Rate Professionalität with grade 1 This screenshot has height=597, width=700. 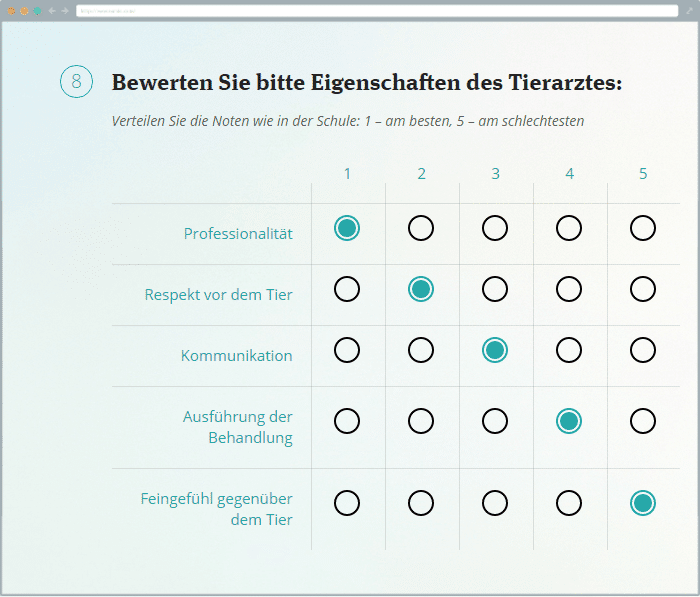pos(347,228)
